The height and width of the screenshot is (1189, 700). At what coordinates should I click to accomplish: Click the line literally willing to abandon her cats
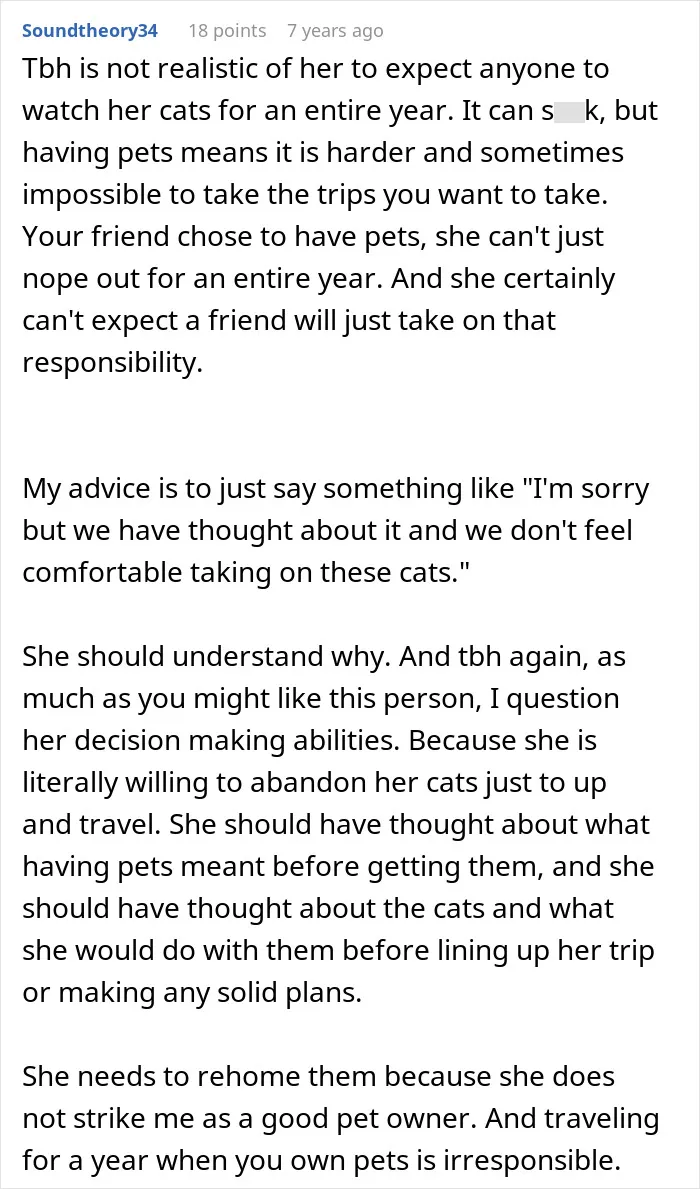pyautogui.click(x=315, y=783)
